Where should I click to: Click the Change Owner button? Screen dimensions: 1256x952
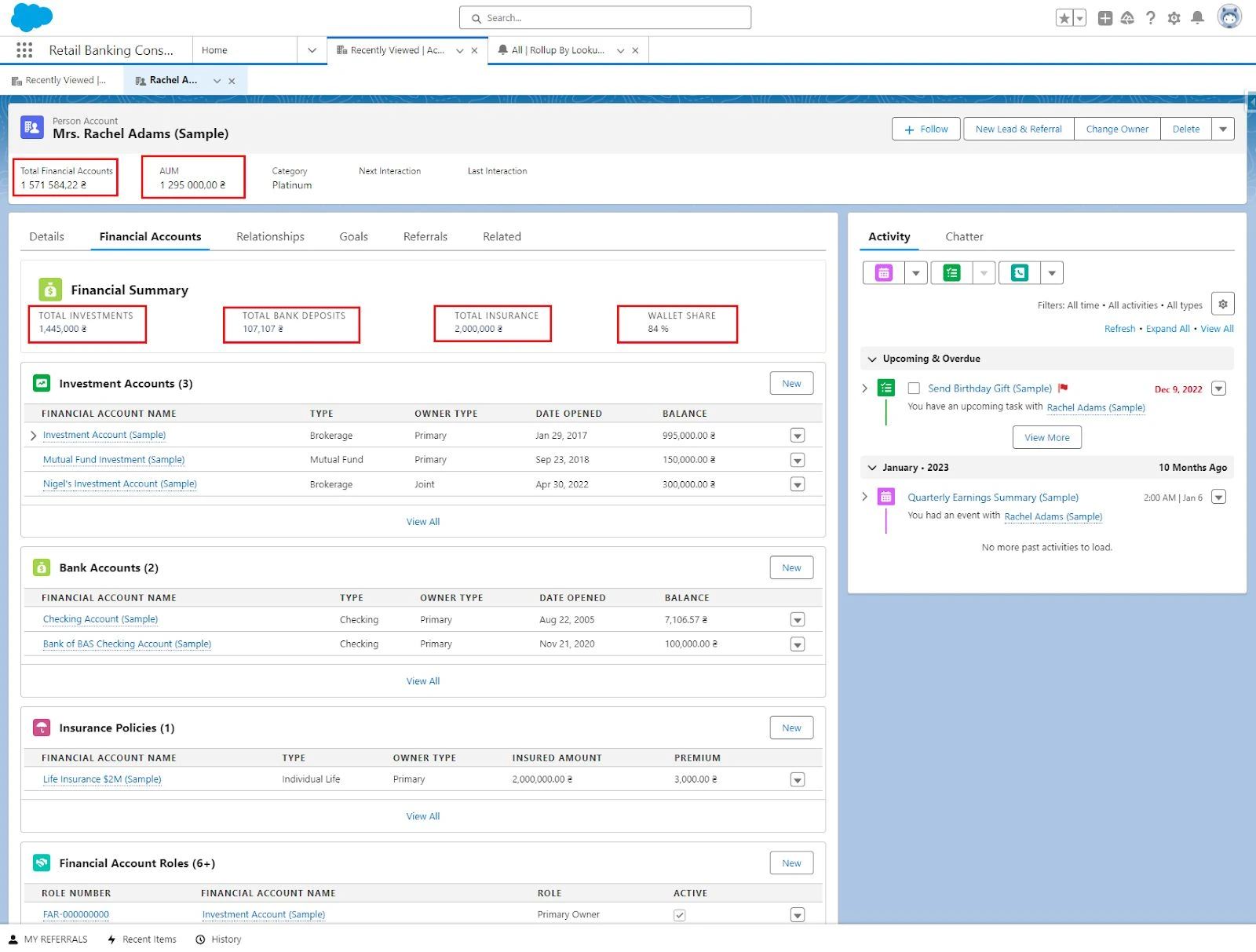click(1117, 129)
